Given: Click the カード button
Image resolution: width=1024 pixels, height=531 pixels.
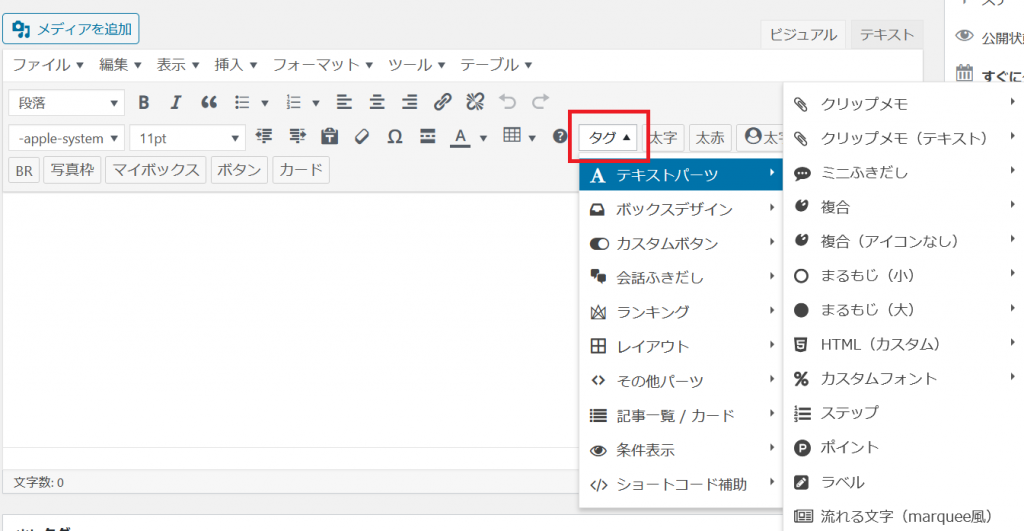Looking at the screenshot, I should click(301, 170).
